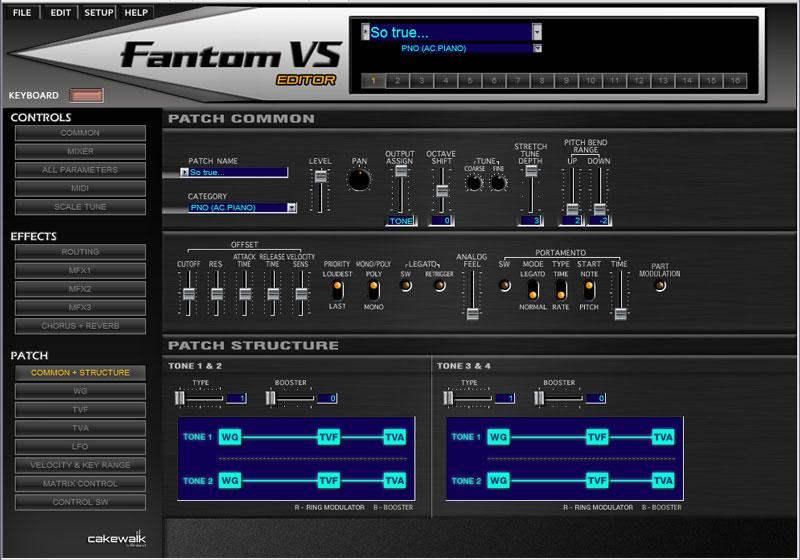Select the COMMON + STRUCTURE patch page

click(80, 373)
